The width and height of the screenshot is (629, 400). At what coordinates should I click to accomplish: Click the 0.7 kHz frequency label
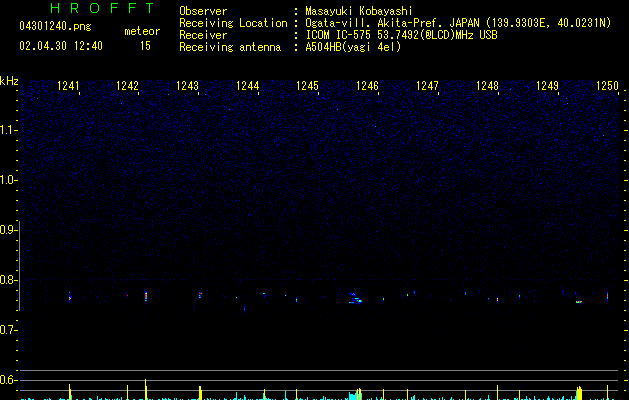pyautogui.click(x=8, y=330)
